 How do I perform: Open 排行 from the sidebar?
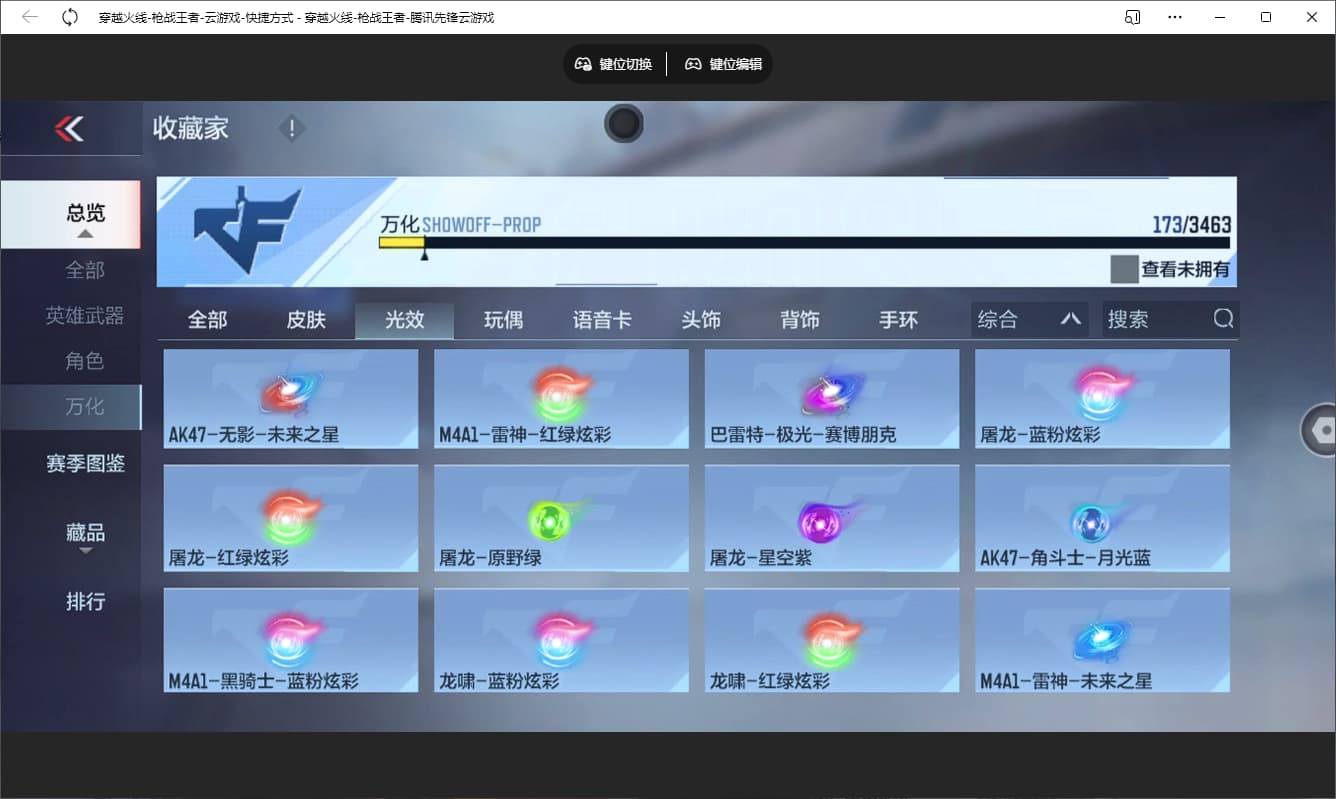point(84,601)
